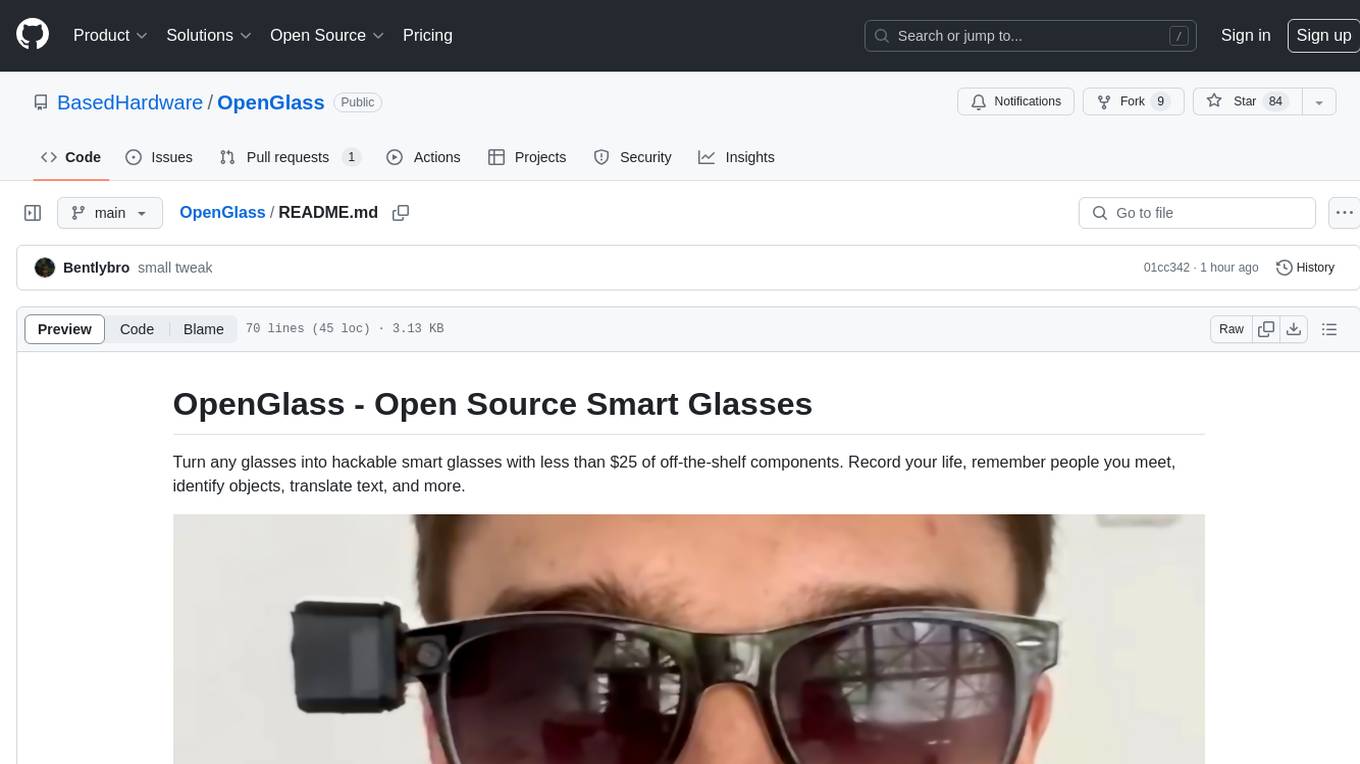Viewport: 1360px width, 764px height.
Task: Click the fork count badge 9
Action: click(x=1160, y=102)
